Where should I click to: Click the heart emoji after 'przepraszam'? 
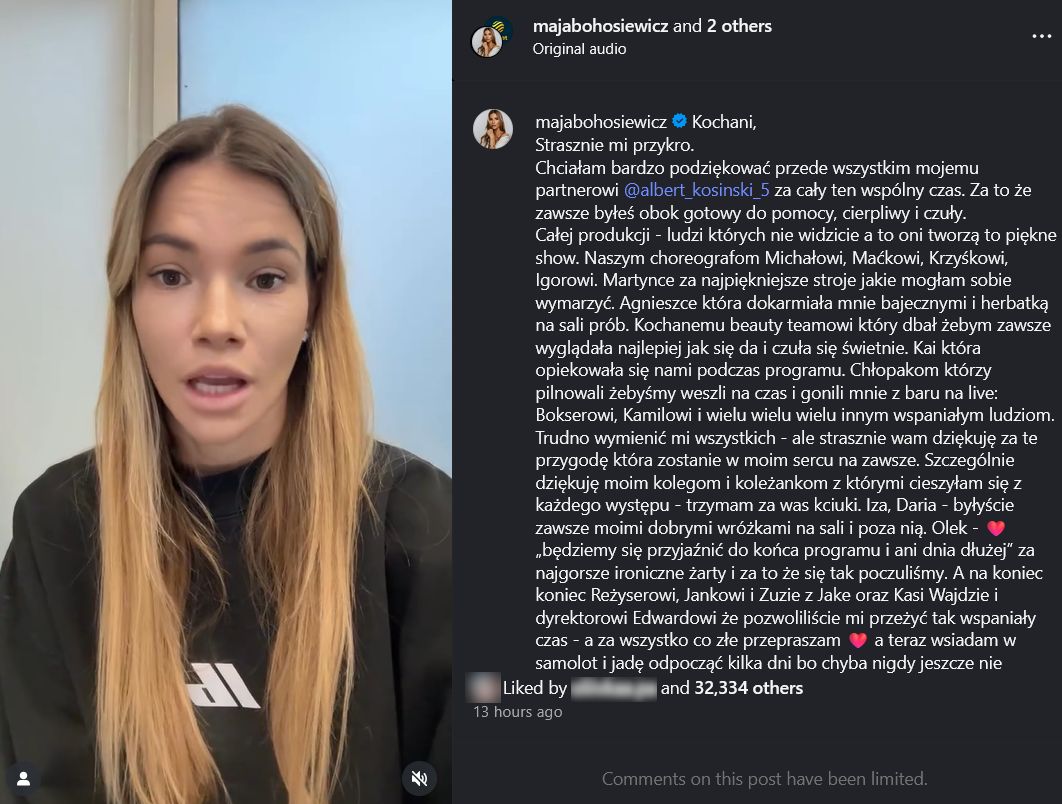[857, 640]
